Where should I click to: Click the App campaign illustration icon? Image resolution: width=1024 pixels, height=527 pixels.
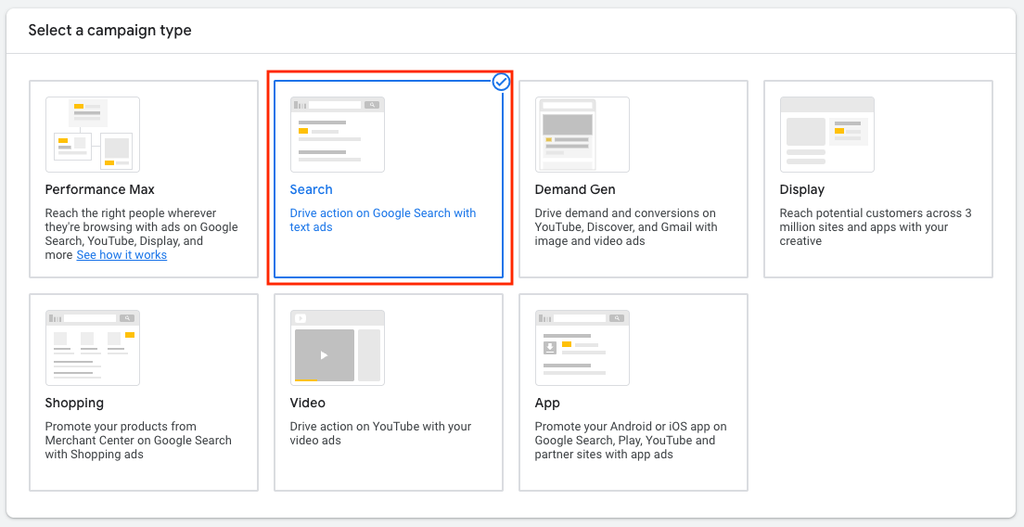point(582,348)
